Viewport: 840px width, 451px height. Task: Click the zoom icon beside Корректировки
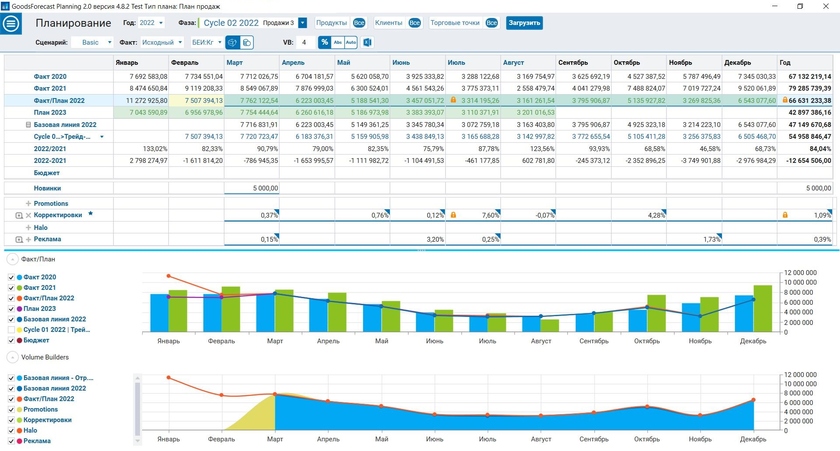click(19, 215)
